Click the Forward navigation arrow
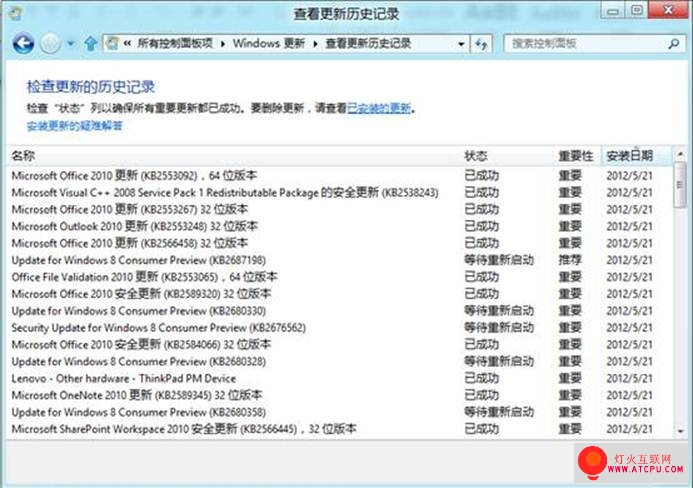This screenshot has width=693, height=488. [x=50, y=44]
